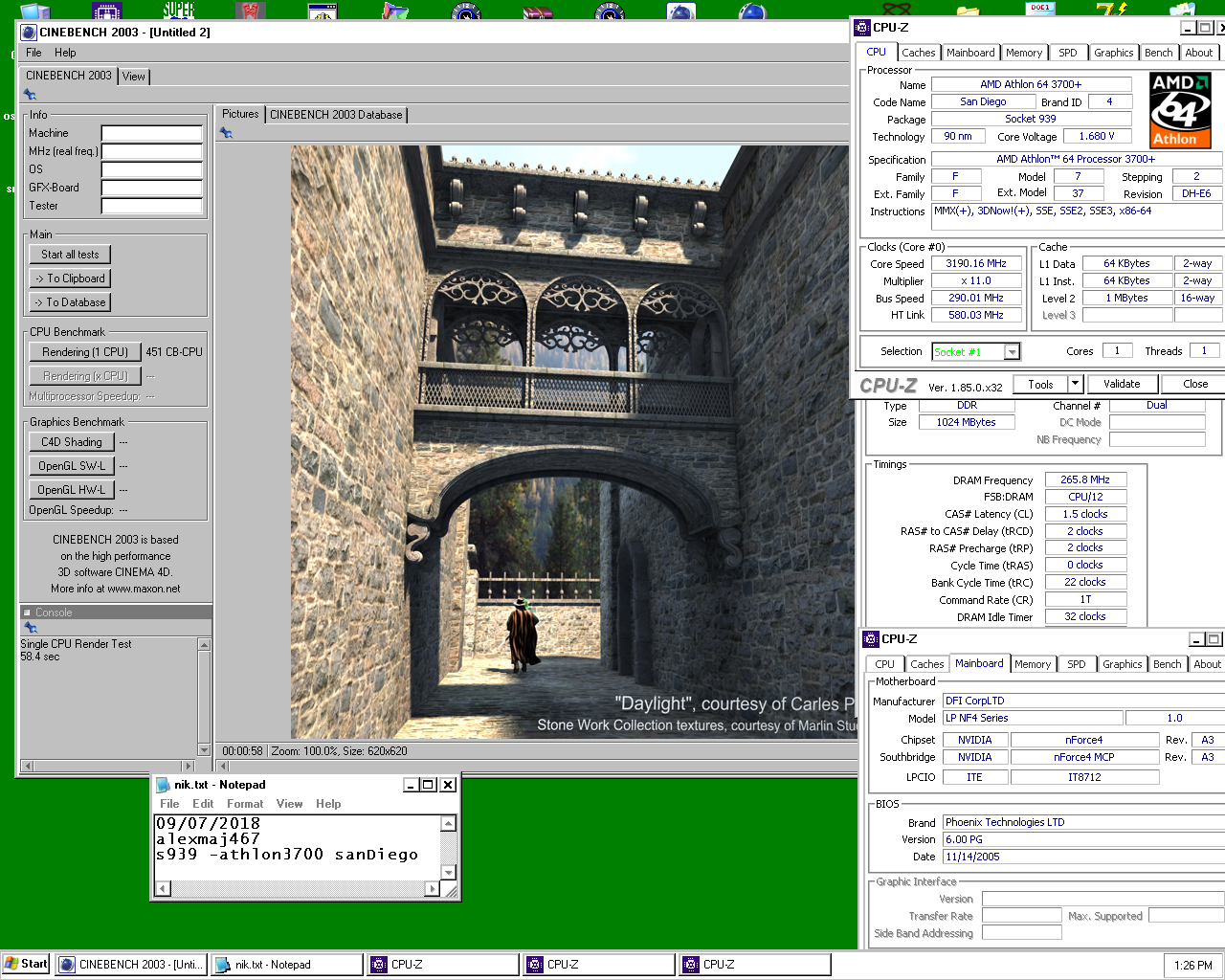Click Start all tests button

pos(70,255)
